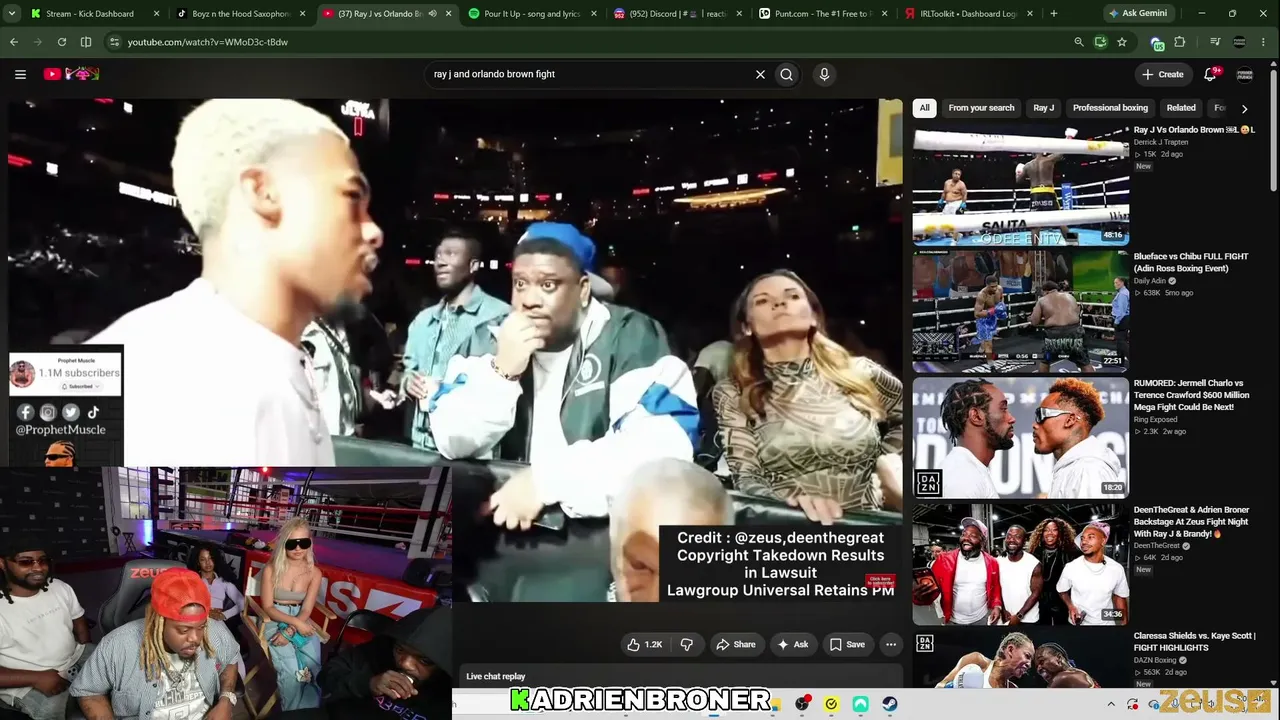
Task: Open DeenTheGreat & Adrien Broner thumbnail
Action: (x=1020, y=564)
